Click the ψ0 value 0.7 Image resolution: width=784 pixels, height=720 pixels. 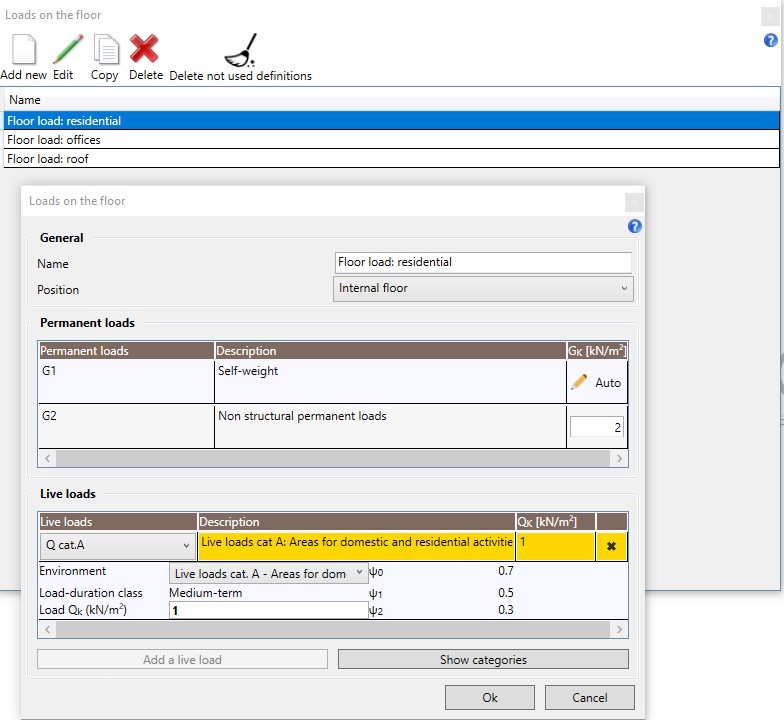point(506,570)
